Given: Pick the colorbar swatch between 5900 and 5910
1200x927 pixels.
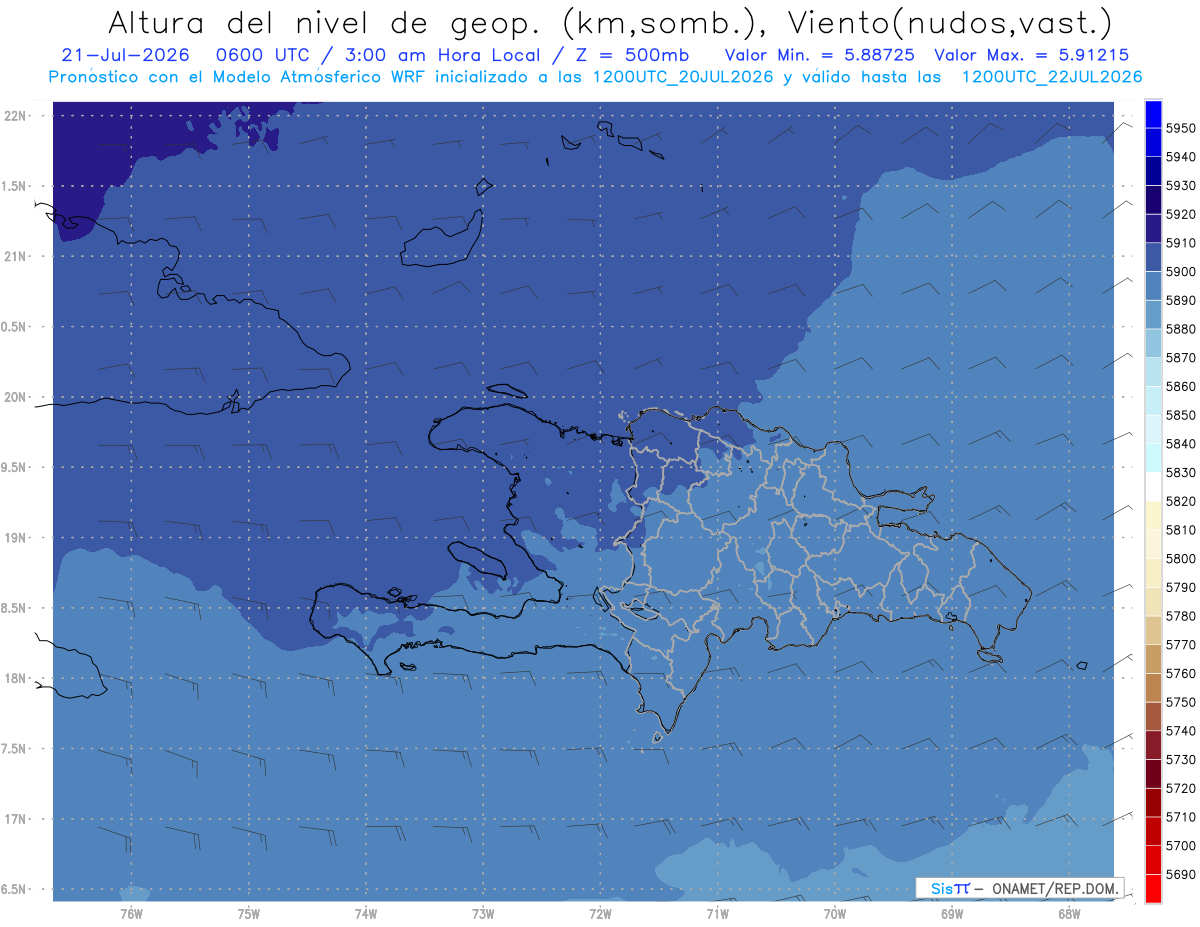Looking at the screenshot, I should 1153,257.
